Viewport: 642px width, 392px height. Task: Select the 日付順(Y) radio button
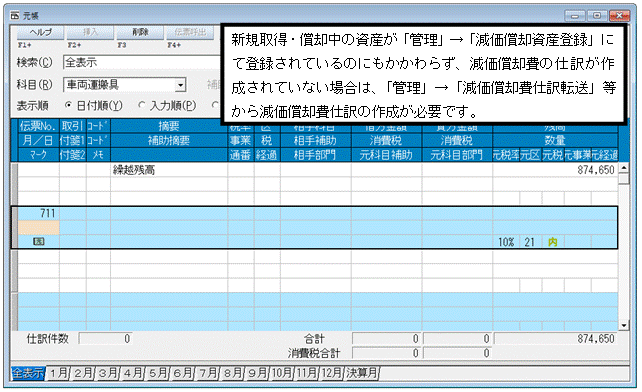(68, 105)
